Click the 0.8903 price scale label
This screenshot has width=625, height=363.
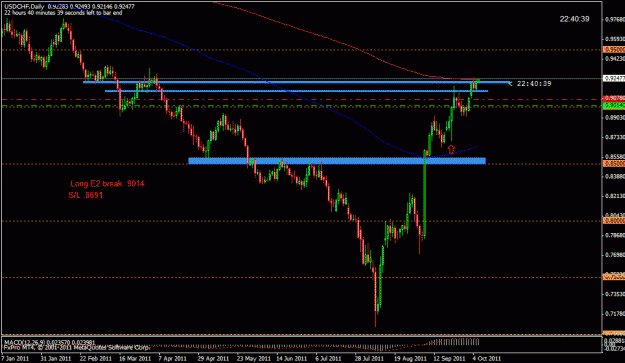click(615, 118)
